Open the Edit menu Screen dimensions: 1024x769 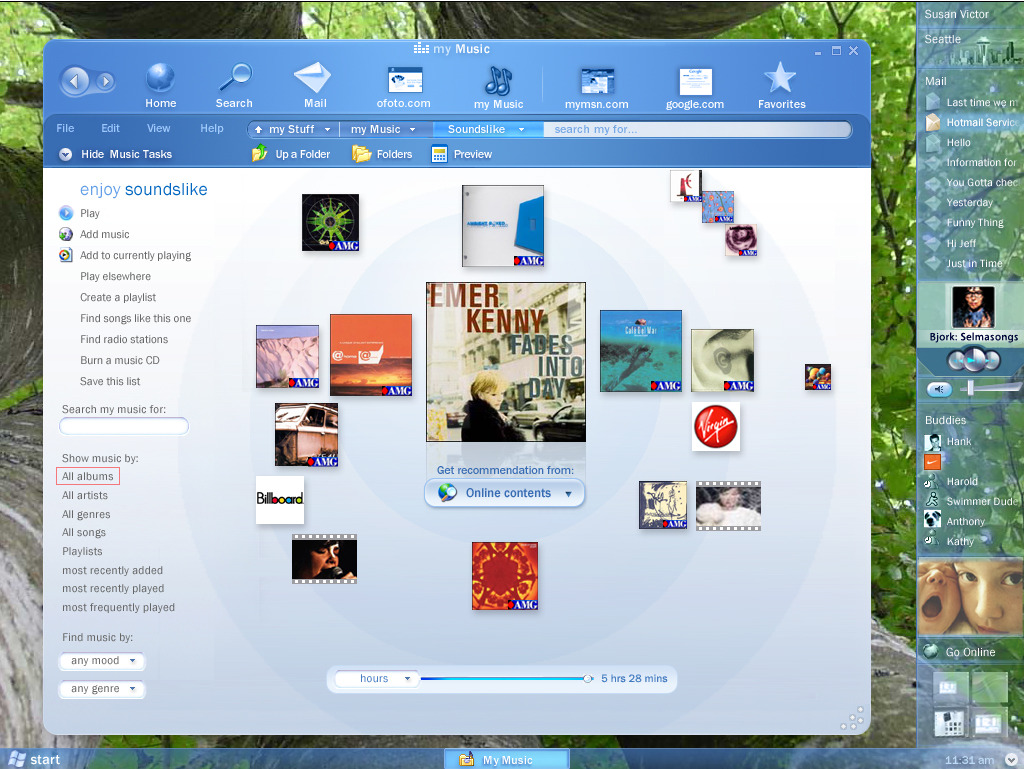click(110, 128)
